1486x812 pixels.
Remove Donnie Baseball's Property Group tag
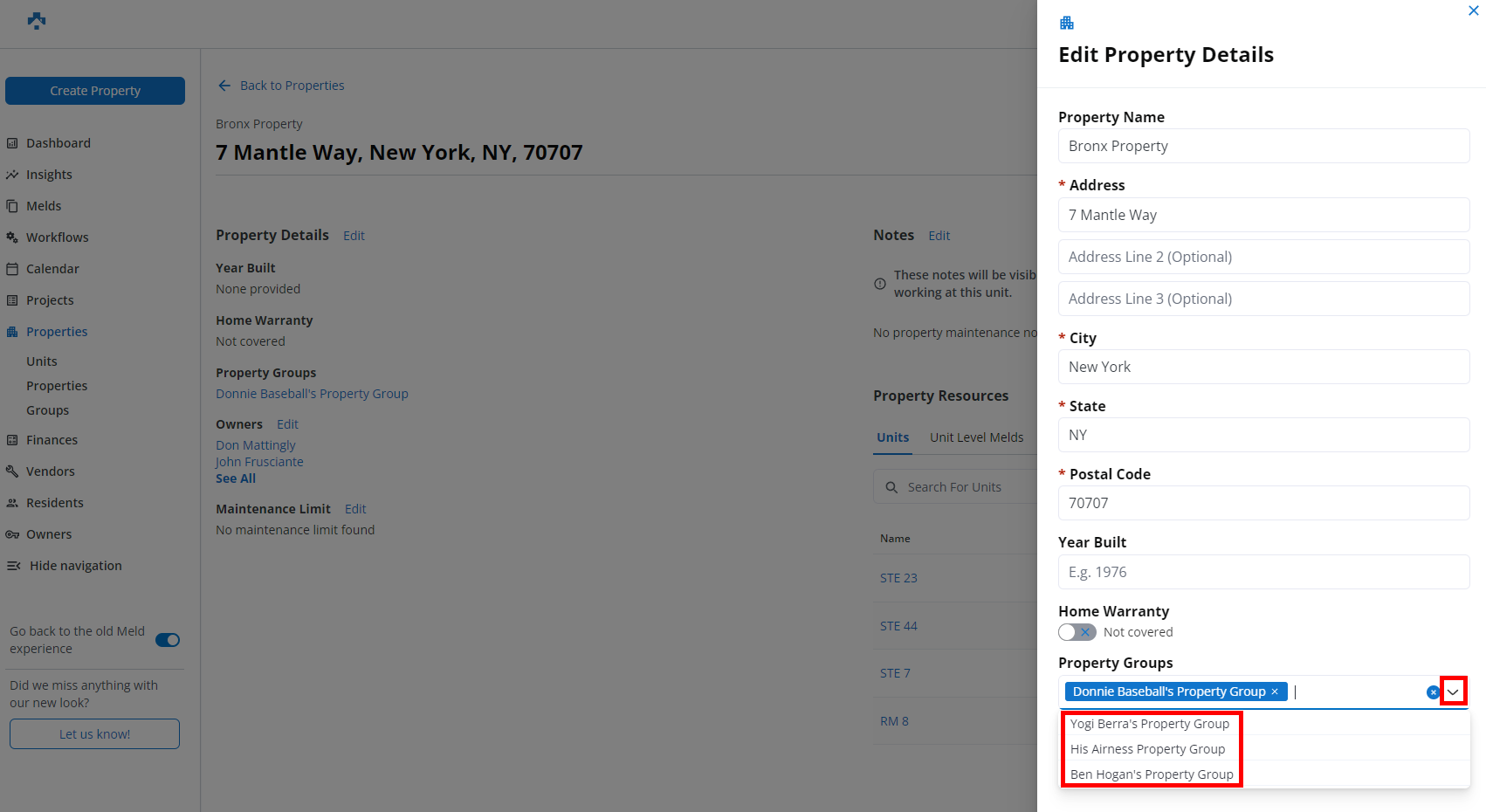point(1275,692)
